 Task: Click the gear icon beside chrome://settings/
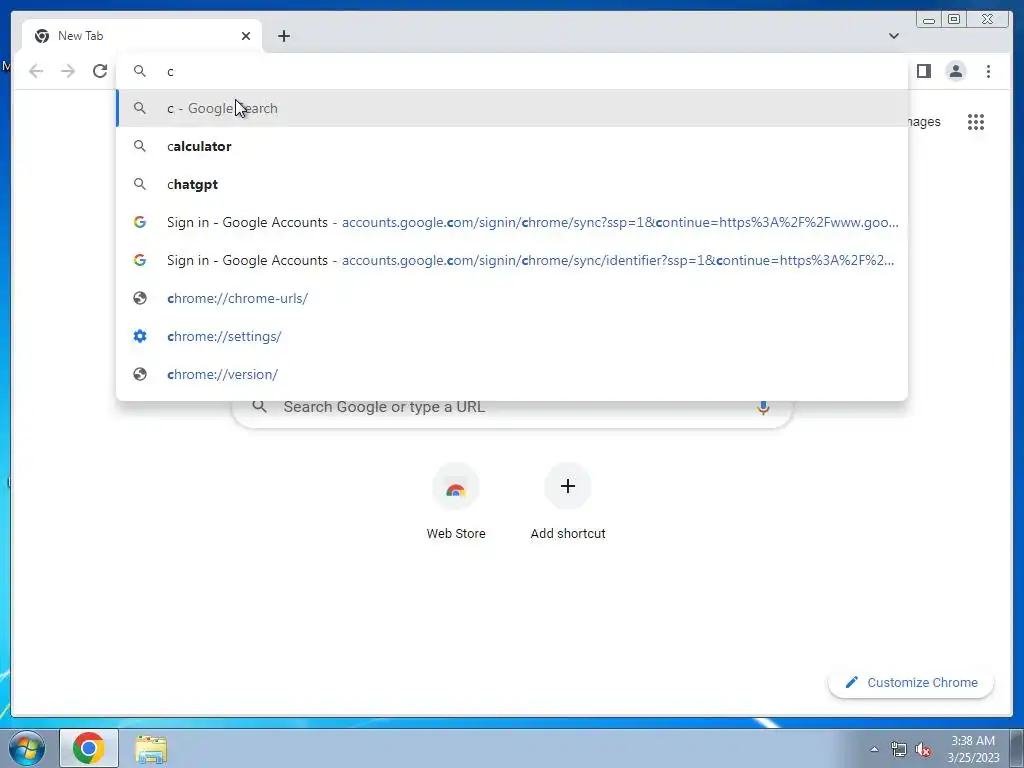[x=140, y=336]
